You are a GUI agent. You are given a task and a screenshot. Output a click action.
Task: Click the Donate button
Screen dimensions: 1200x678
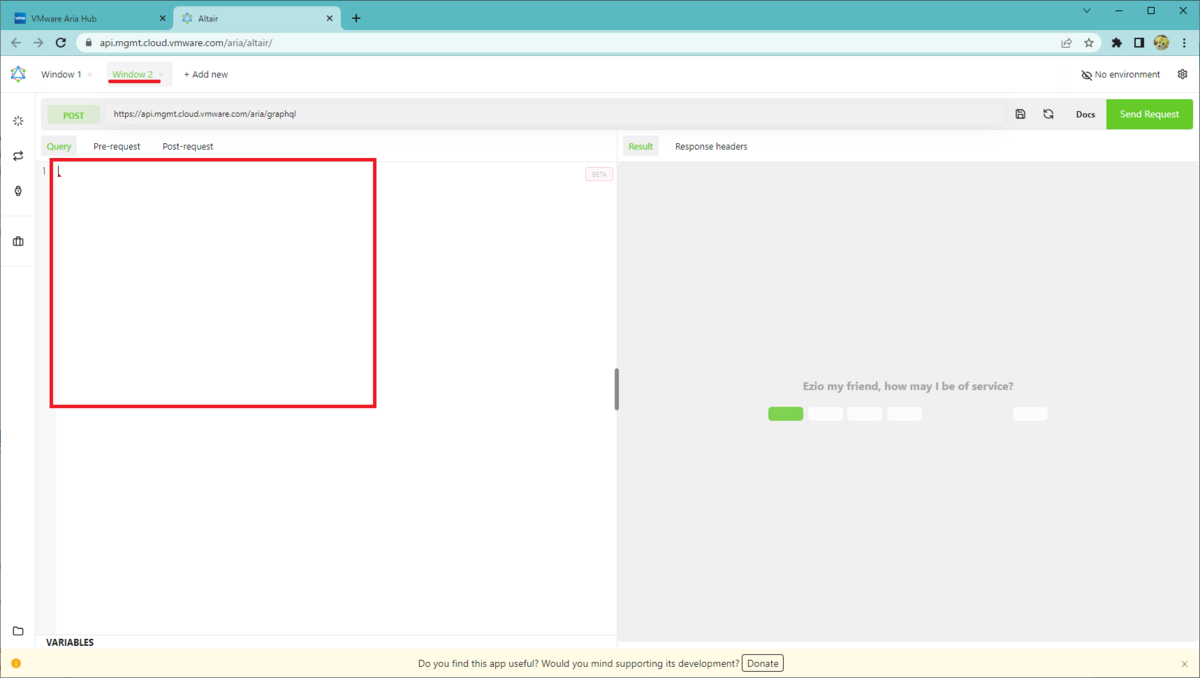click(763, 663)
